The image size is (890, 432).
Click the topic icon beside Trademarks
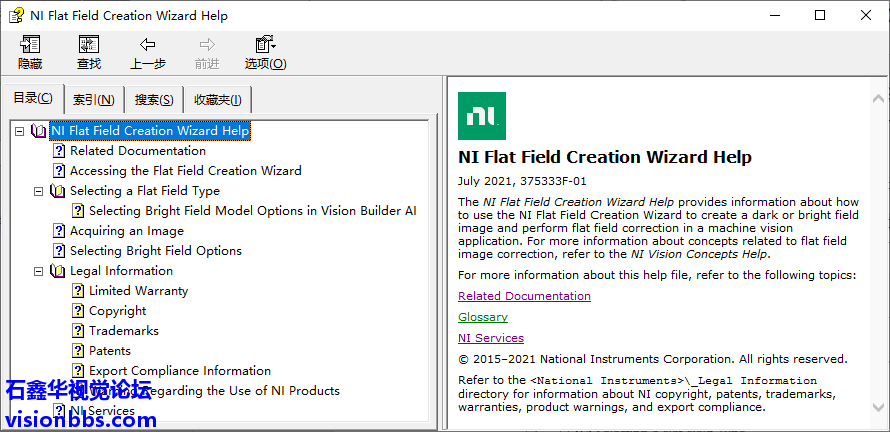78,331
